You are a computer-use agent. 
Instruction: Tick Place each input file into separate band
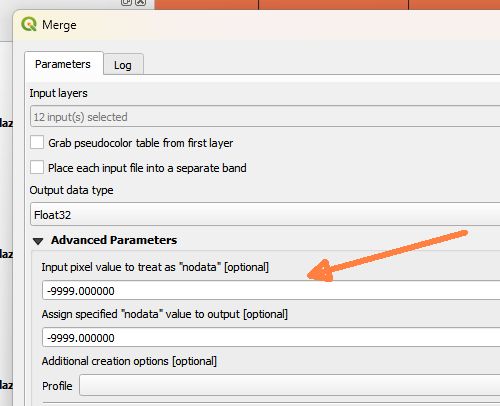(37, 167)
